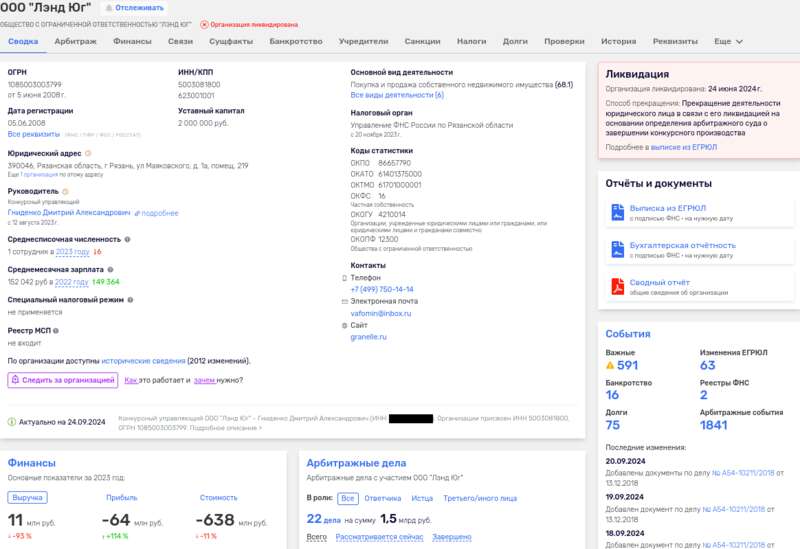Filter cases by Третьего/иного лица role
This screenshot has width=800, height=549.
(480, 498)
